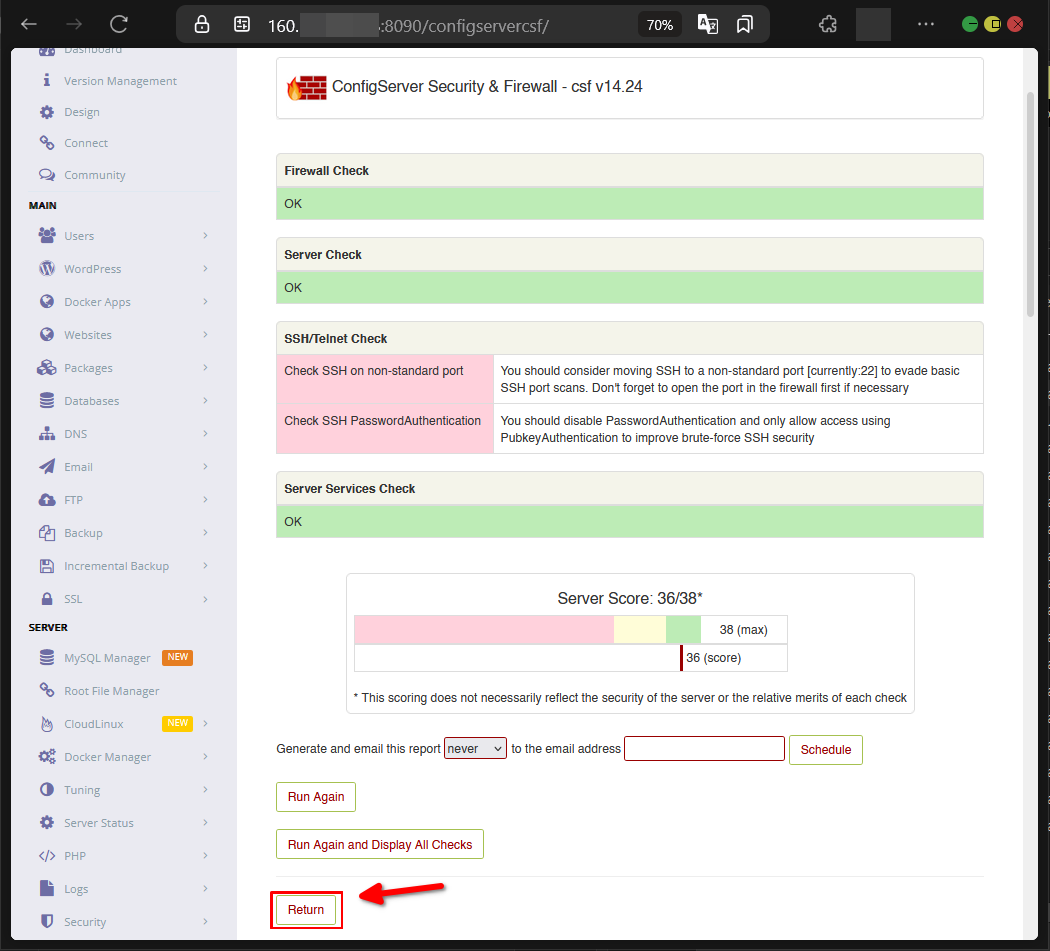Click the Connect link icon
Viewport: 1050px width, 951px height.
[x=46, y=143]
